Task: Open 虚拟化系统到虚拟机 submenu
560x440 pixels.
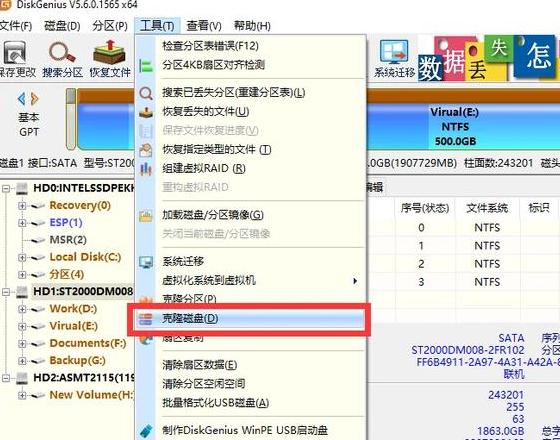Action: [x=250, y=280]
